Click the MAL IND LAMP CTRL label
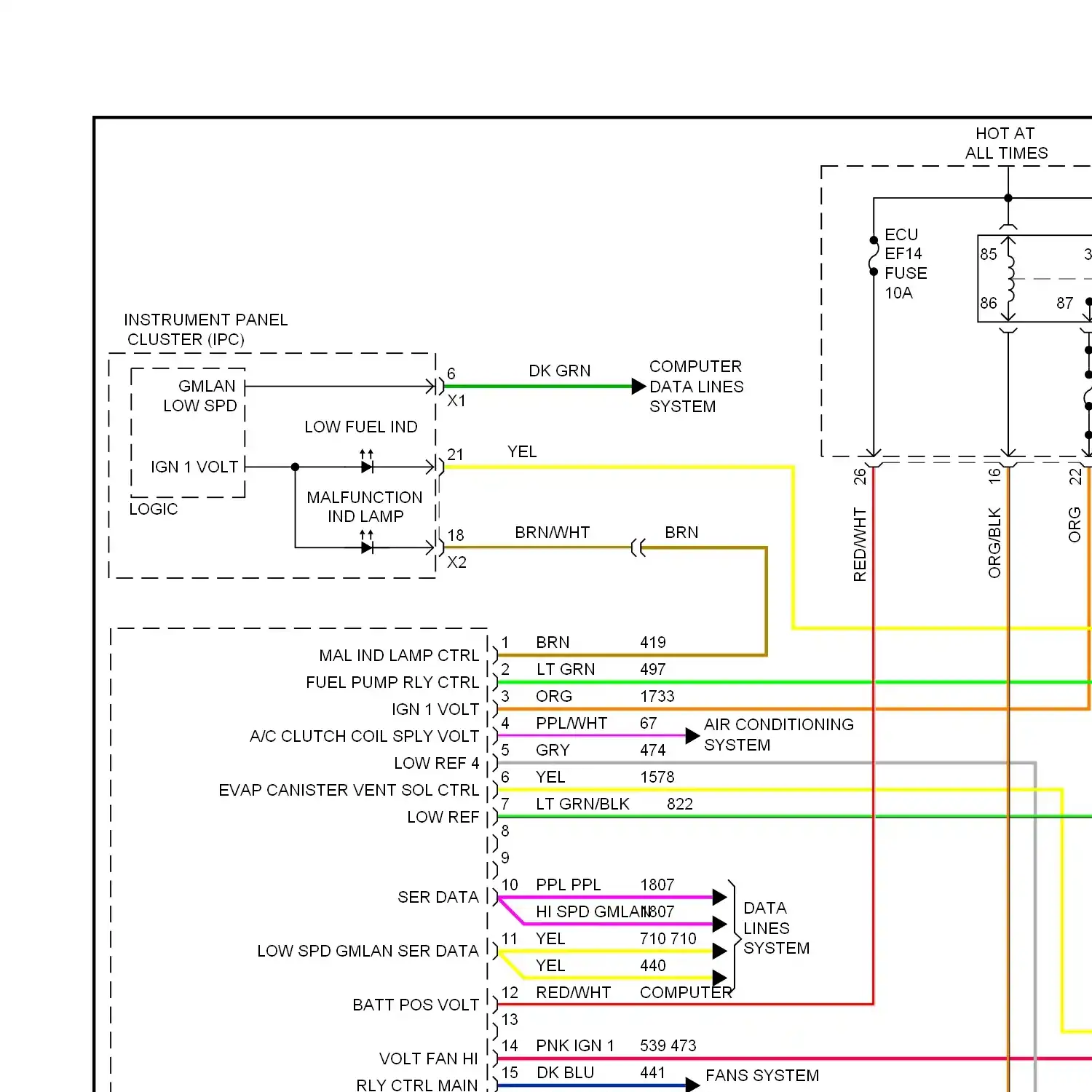Viewport: 1092px width, 1092px height. 397,655
